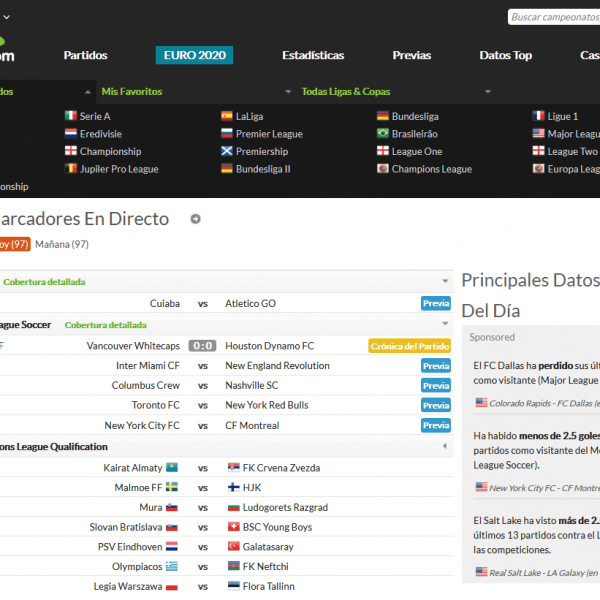Image resolution: width=600 pixels, height=600 pixels.
Task: Open Previa for New York City FC vs CF Montreal
Action: coord(436,425)
